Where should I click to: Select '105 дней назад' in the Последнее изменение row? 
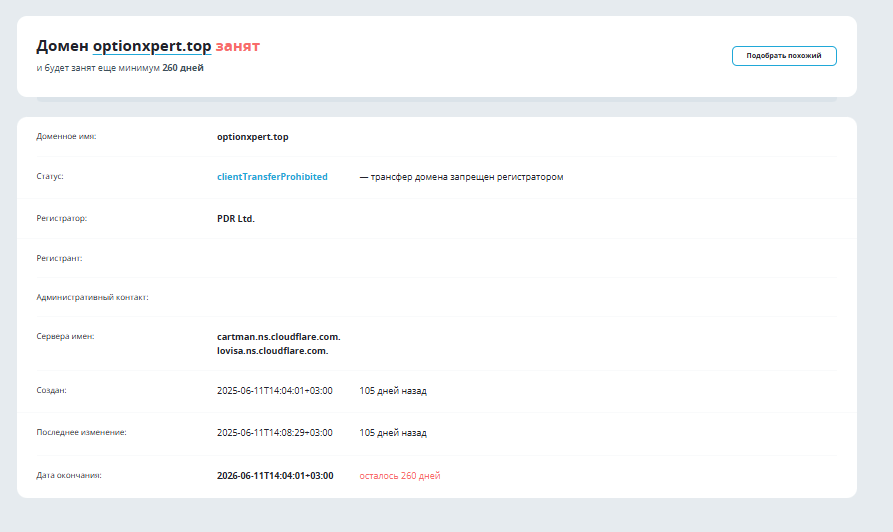(x=393, y=433)
